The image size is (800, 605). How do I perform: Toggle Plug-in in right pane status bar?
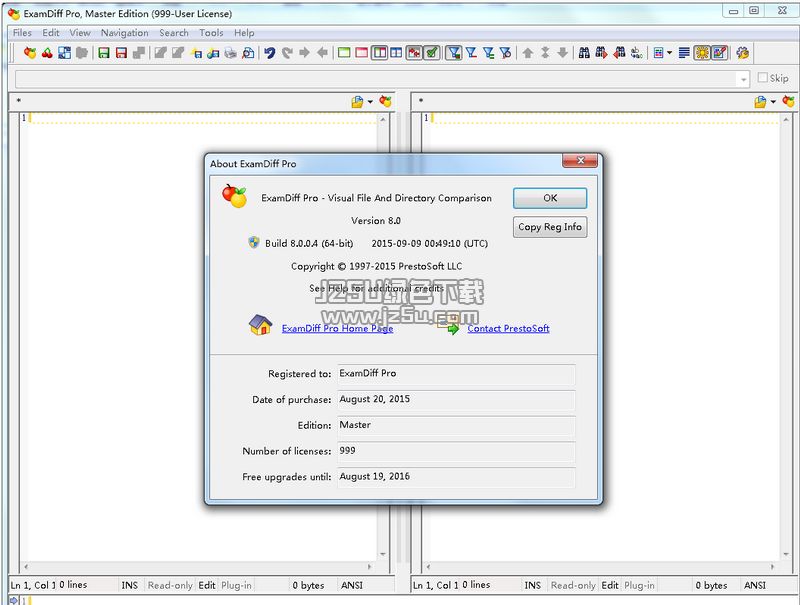[639, 585]
